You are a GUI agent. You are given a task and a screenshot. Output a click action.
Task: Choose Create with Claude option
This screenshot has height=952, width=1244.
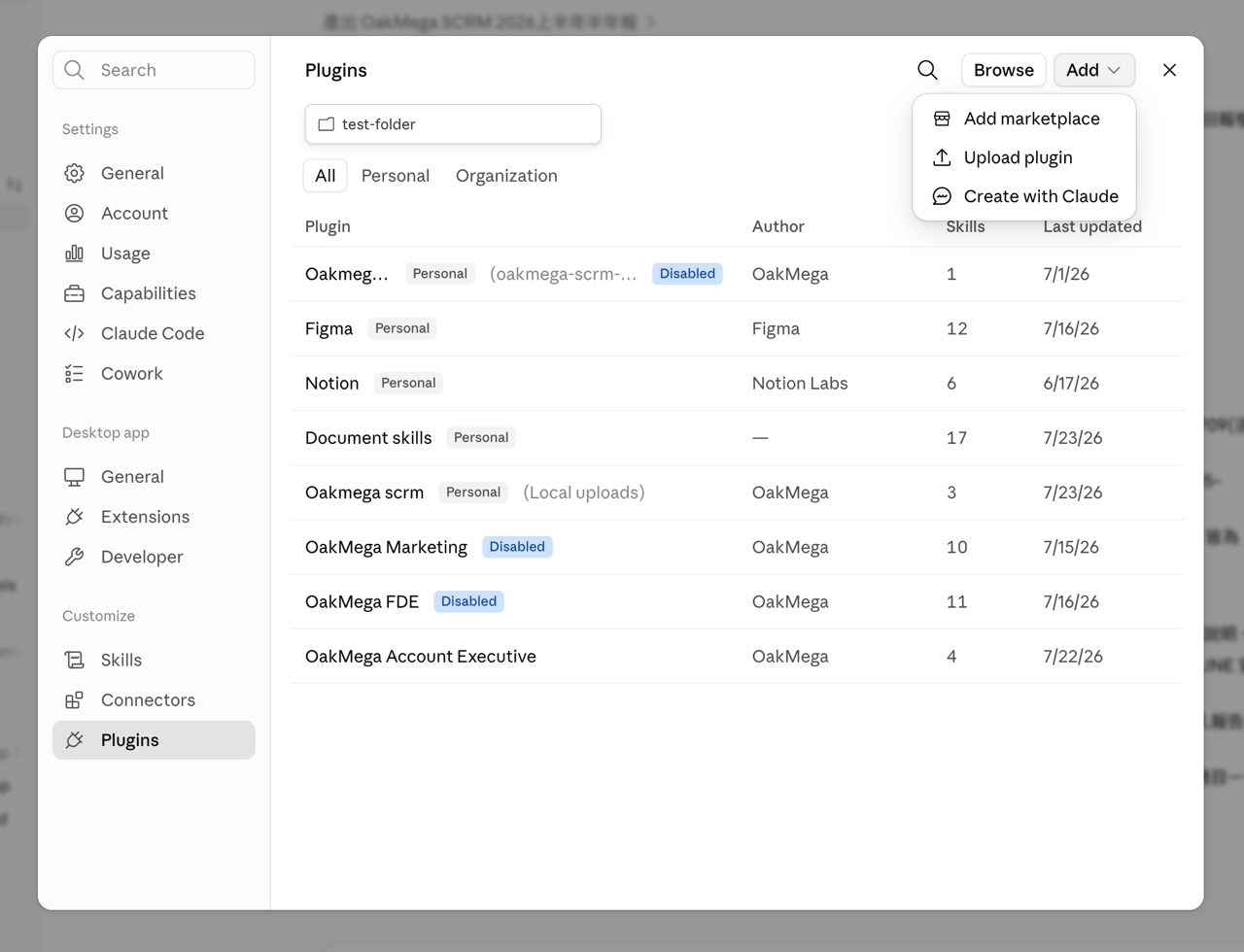[1024, 196]
